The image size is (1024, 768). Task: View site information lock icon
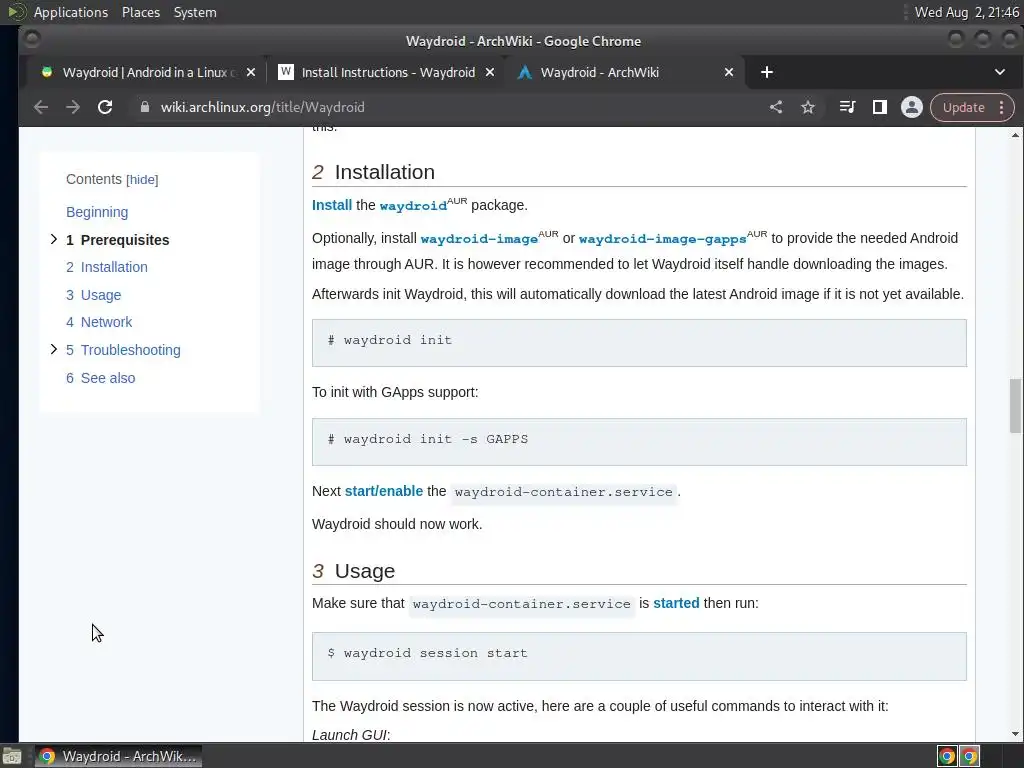click(145, 107)
